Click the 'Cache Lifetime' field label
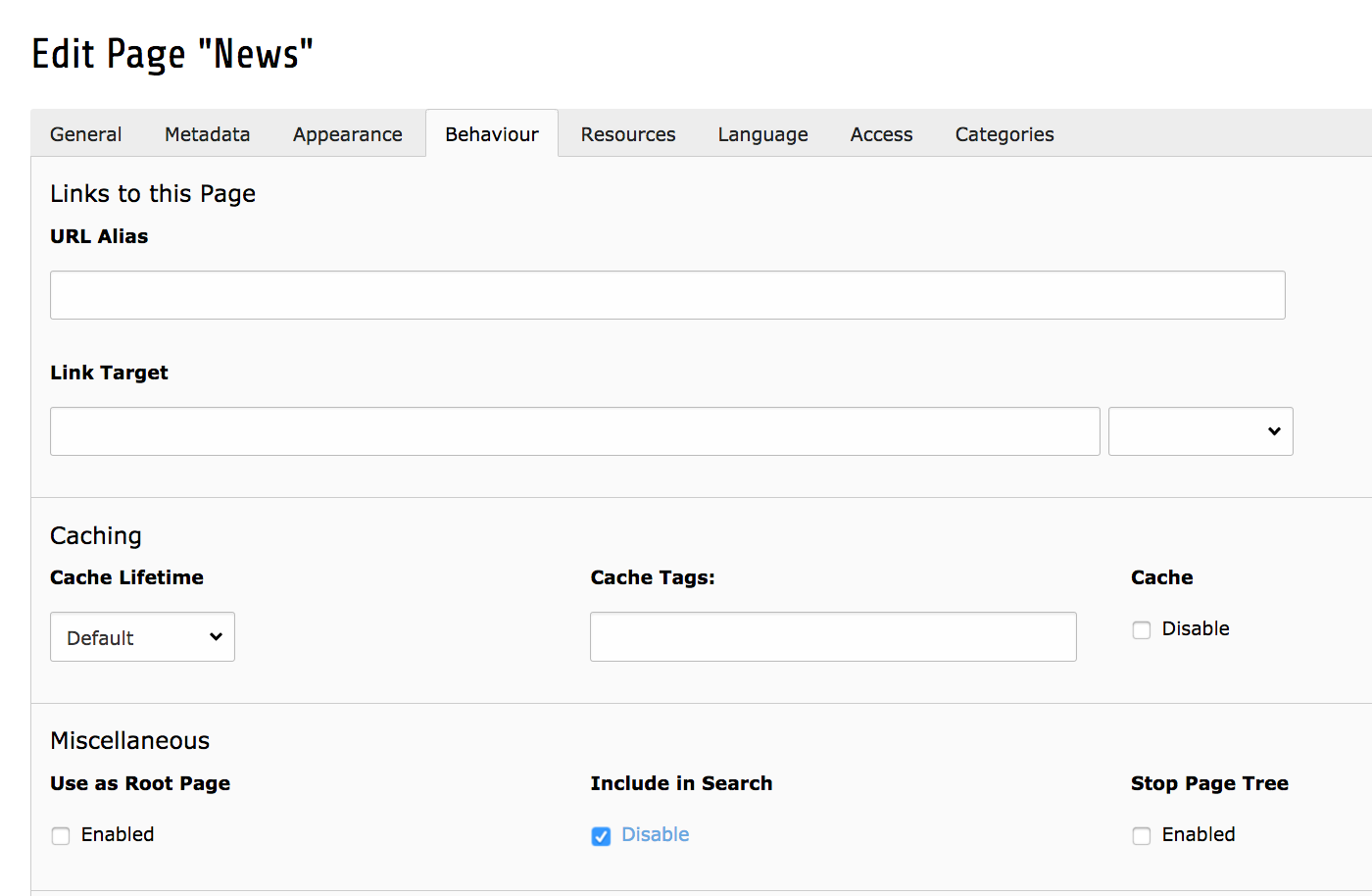This screenshot has width=1372, height=896. (126, 577)
